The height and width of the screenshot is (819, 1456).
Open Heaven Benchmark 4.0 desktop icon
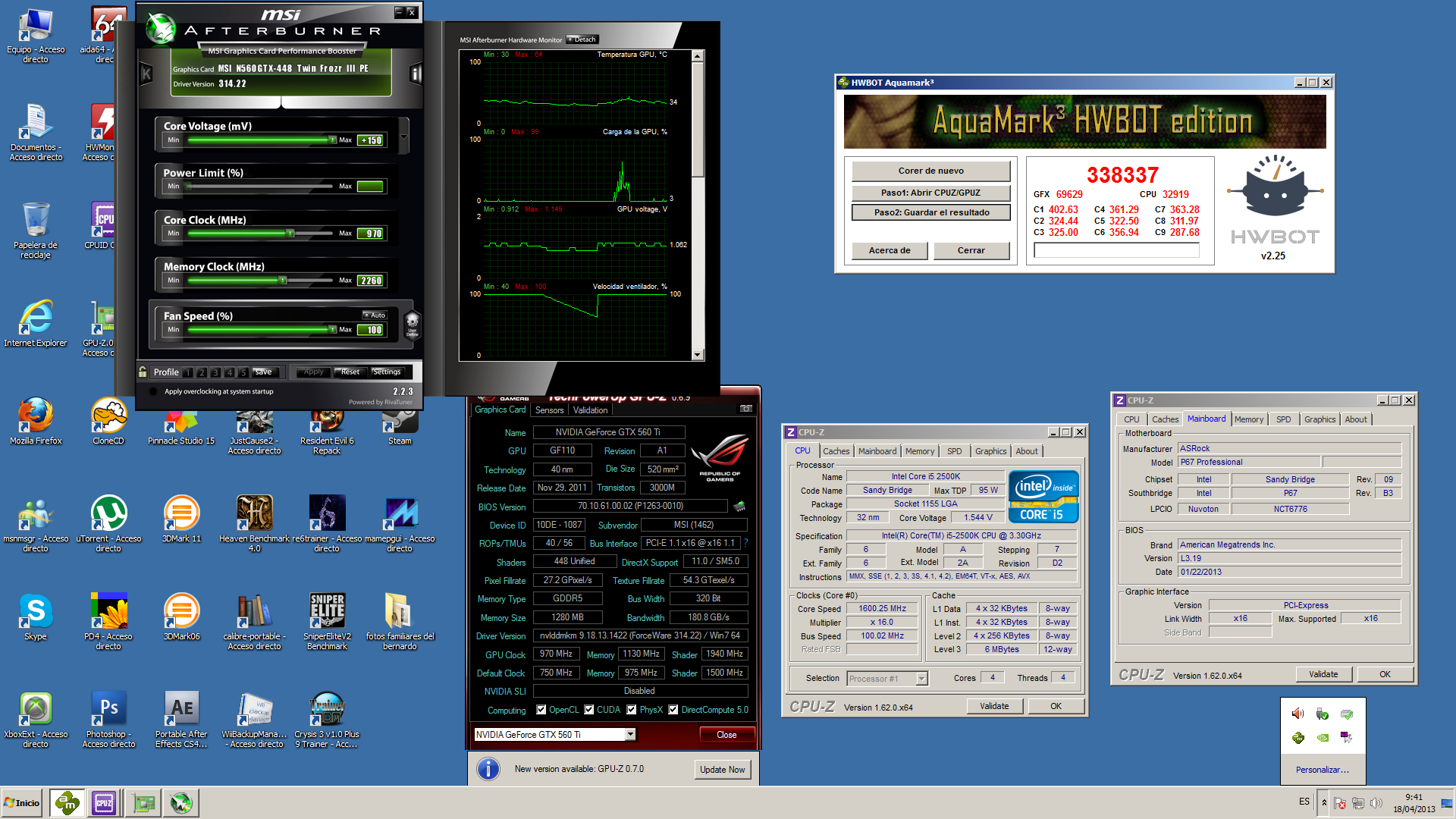254,523
